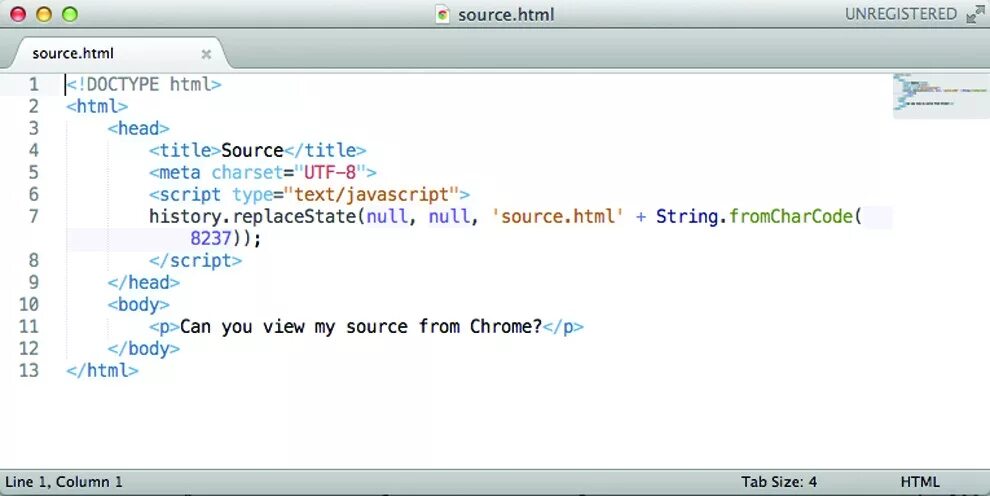Click history.replaceState in the script
The height and width of the screenshot is (496, 990).
253,216
